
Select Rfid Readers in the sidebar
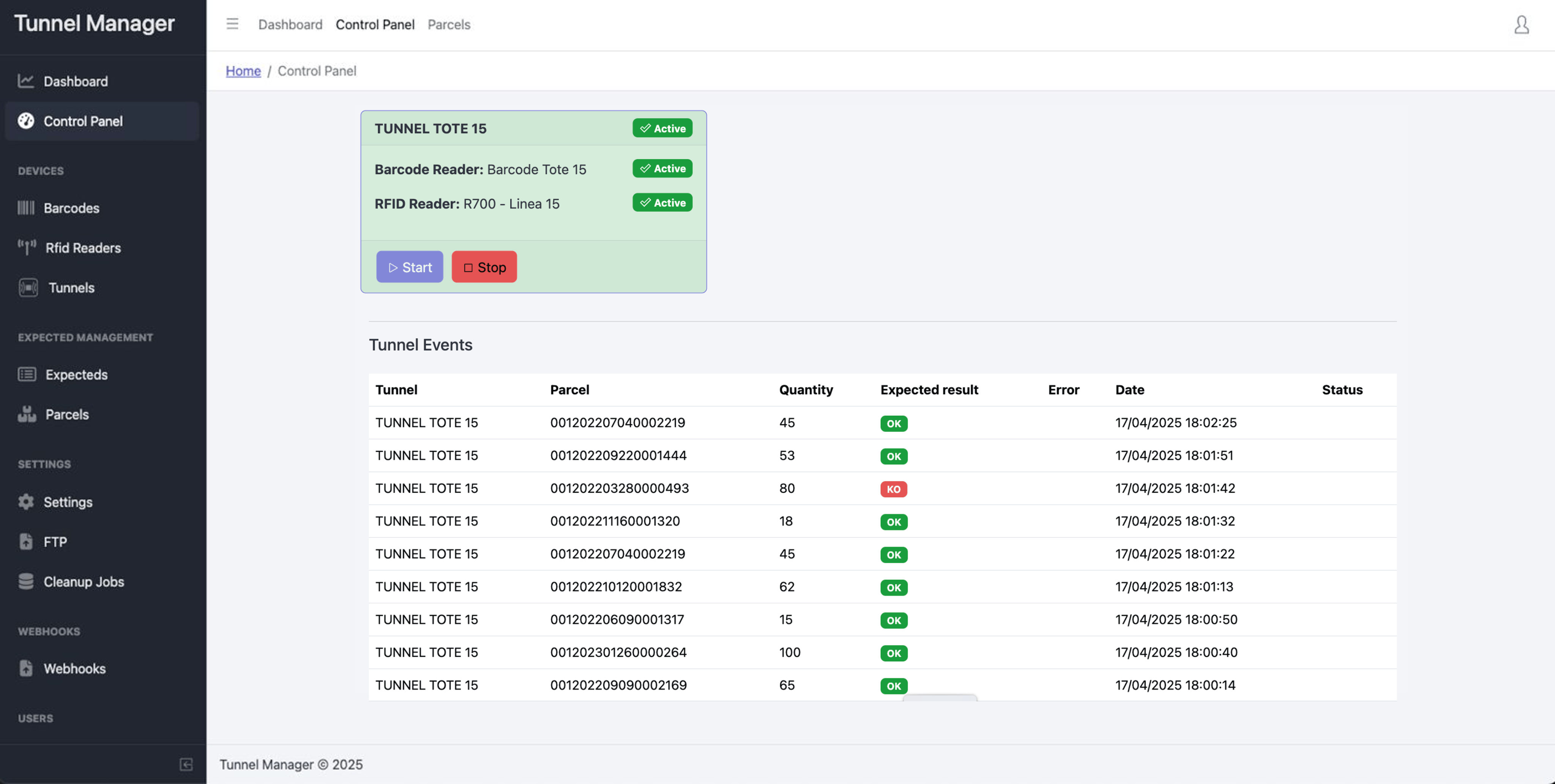[x=101, y=247]
